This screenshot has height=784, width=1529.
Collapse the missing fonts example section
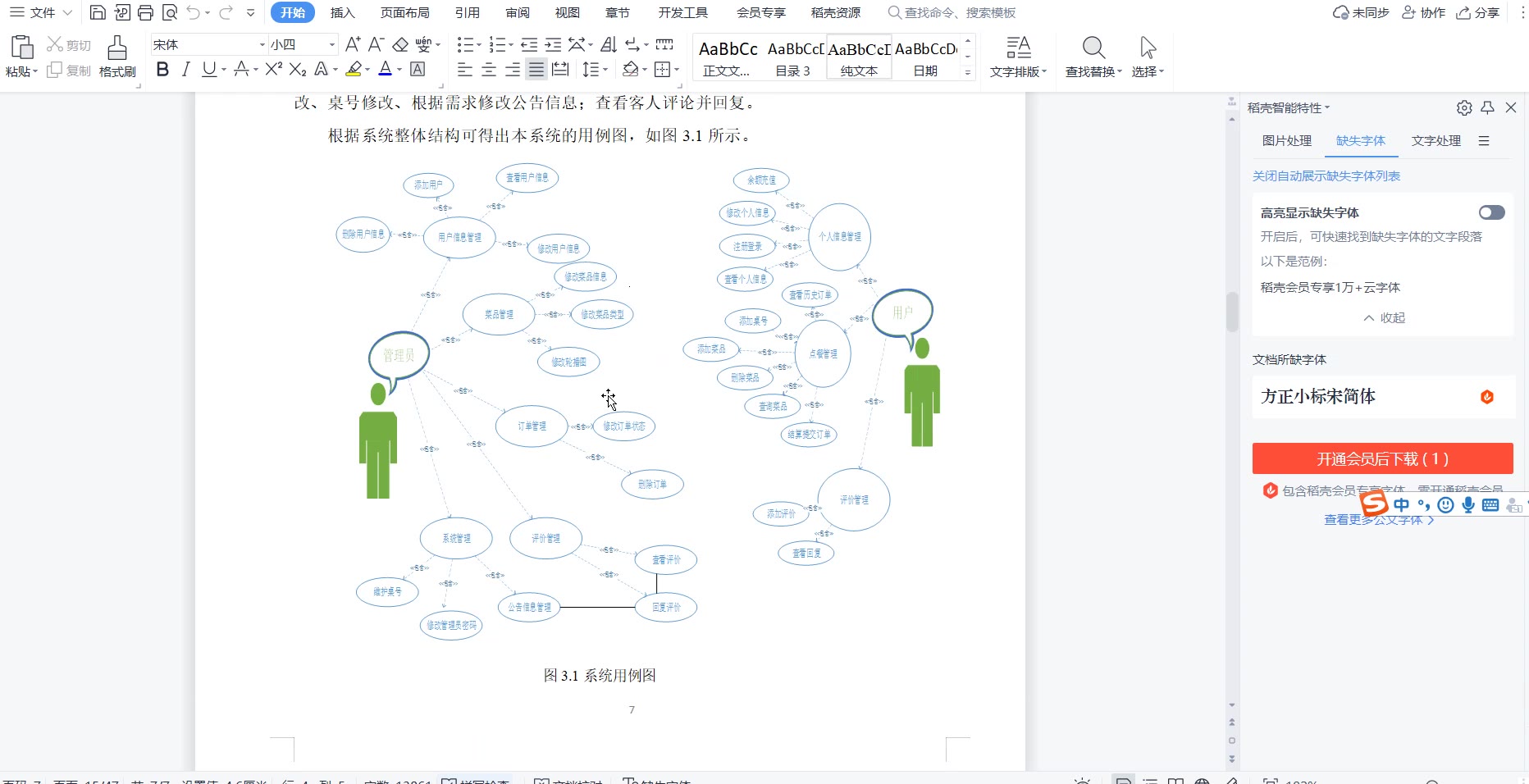[1384, 317]
